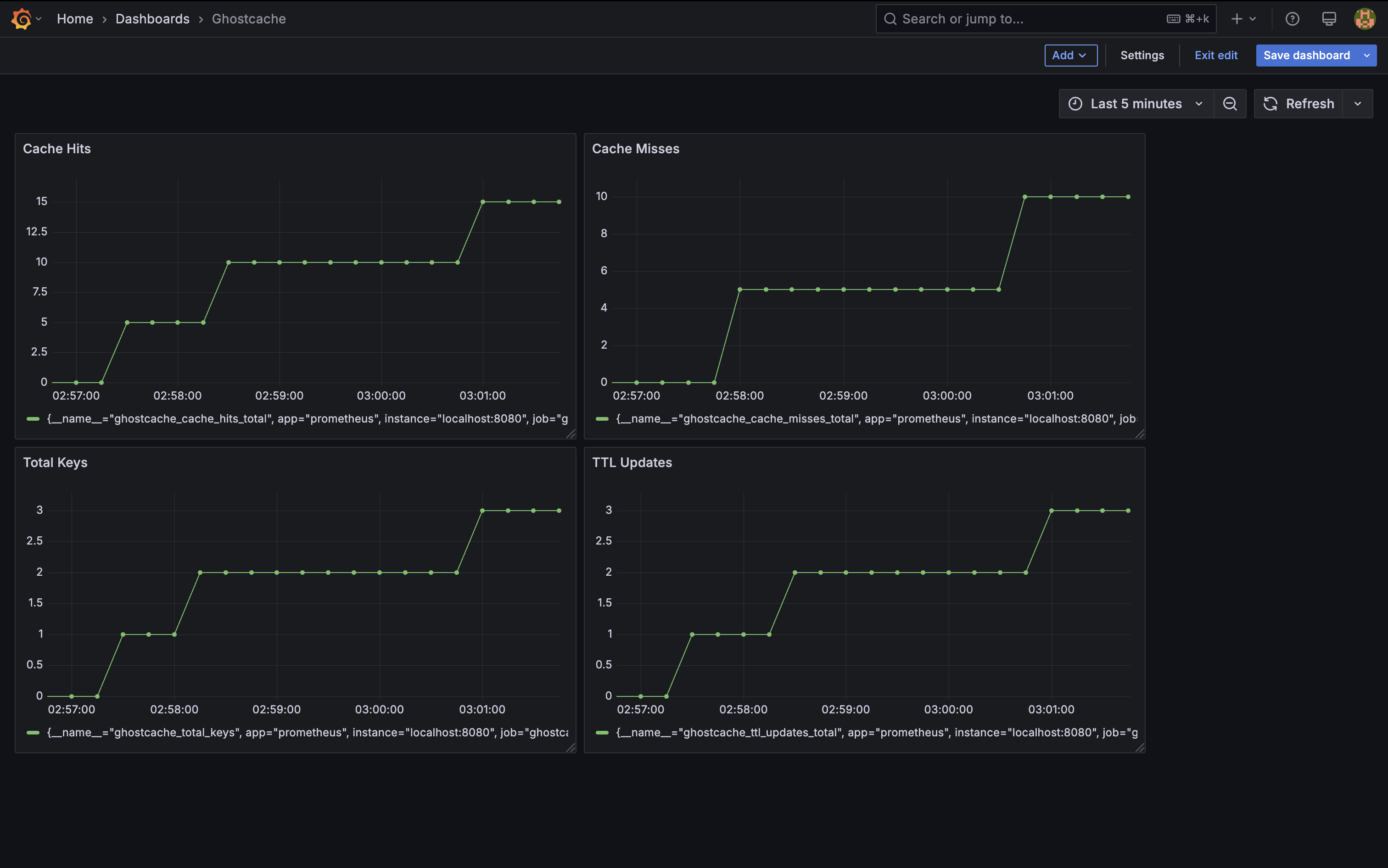Screen dimensions: 1388x868
Task: Click the Cache Hits panel resize handle
Action: pos(571,434)
